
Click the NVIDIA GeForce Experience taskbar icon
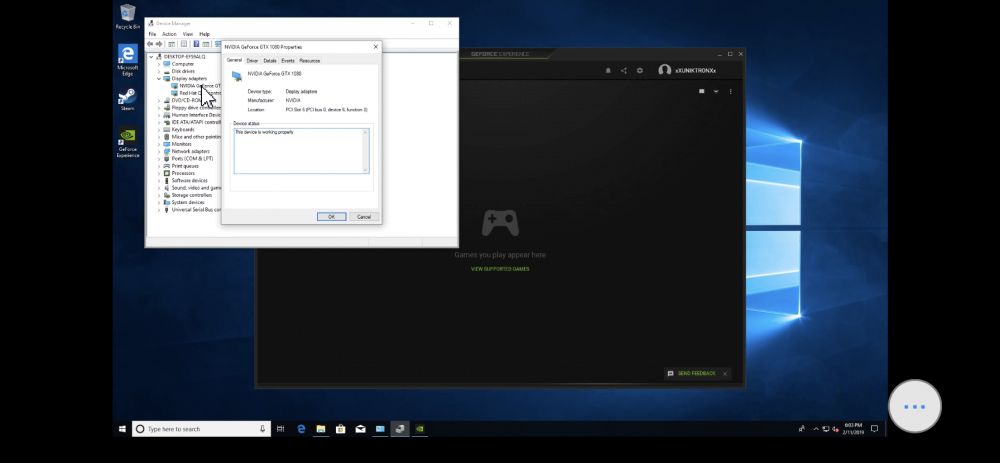click(420, 429)
